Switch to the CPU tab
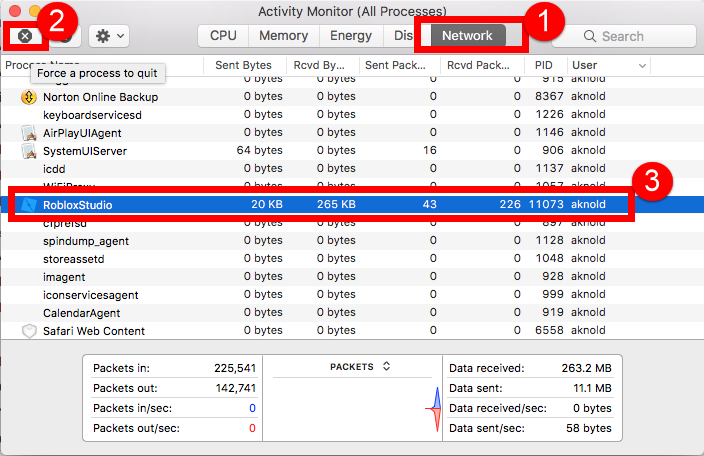 point(223,36)
